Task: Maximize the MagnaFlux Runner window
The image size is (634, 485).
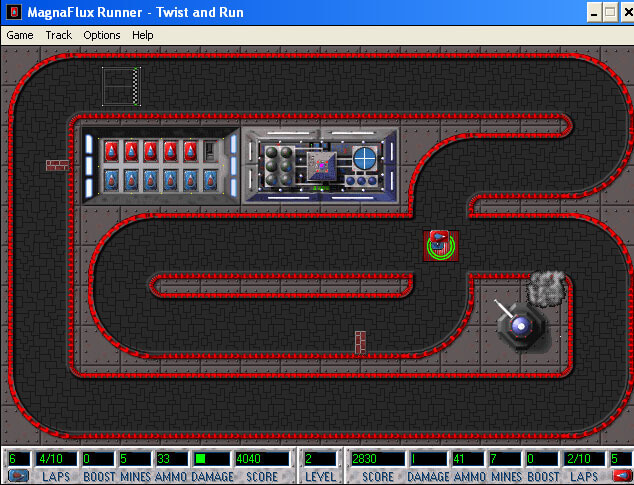Action: click(610, 13)
